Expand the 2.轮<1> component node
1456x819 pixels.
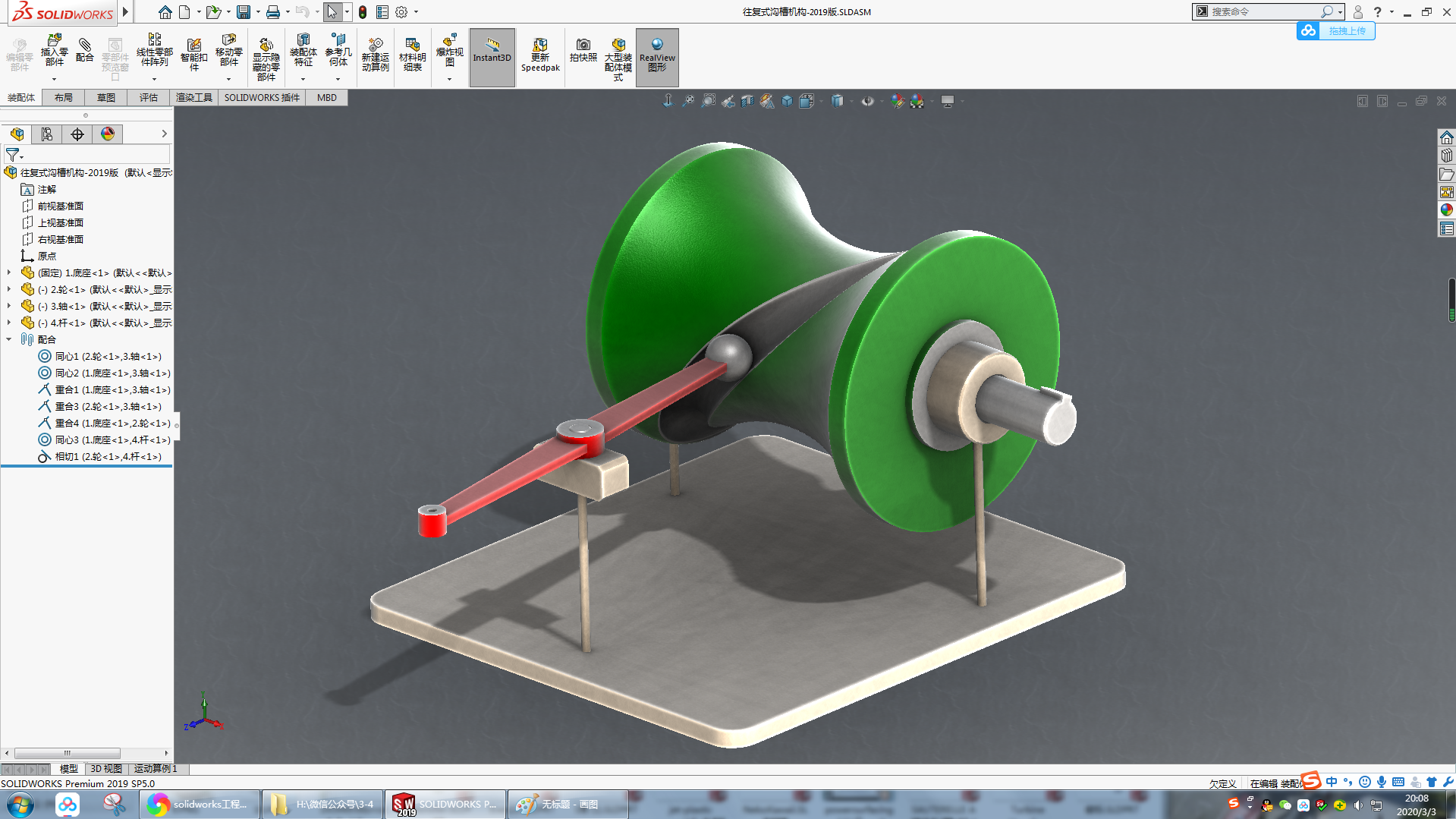click(9, 289)
